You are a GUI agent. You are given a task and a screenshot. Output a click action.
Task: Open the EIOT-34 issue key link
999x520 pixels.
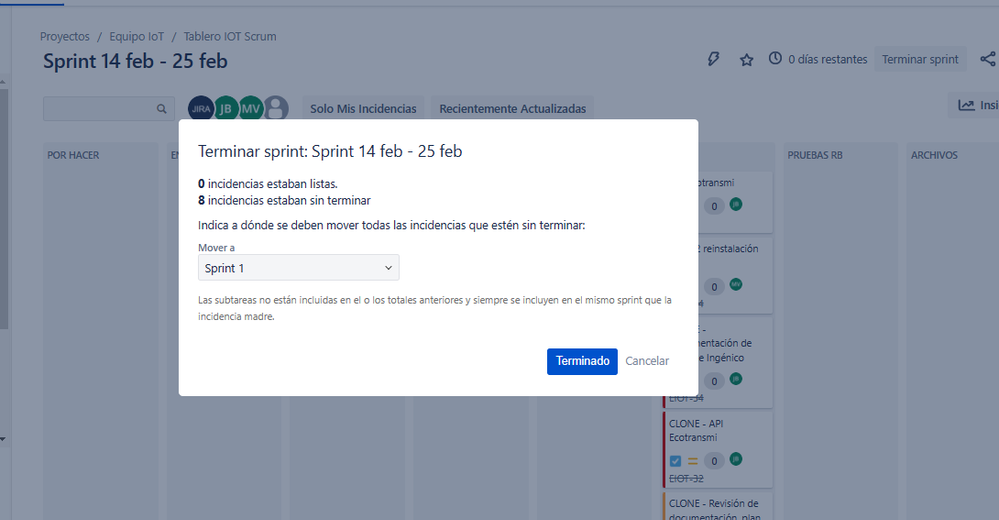[x=686, y=398]
